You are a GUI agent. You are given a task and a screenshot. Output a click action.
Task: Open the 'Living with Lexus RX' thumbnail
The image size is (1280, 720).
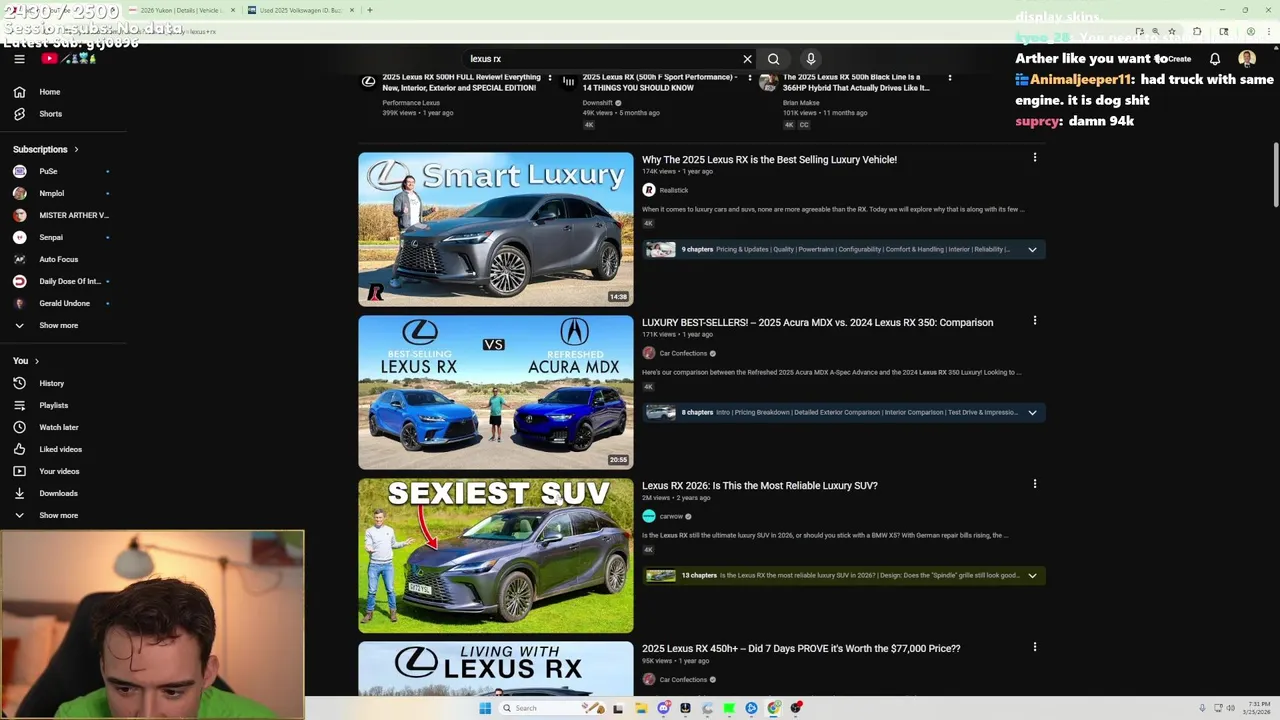(x=496, y=668)
